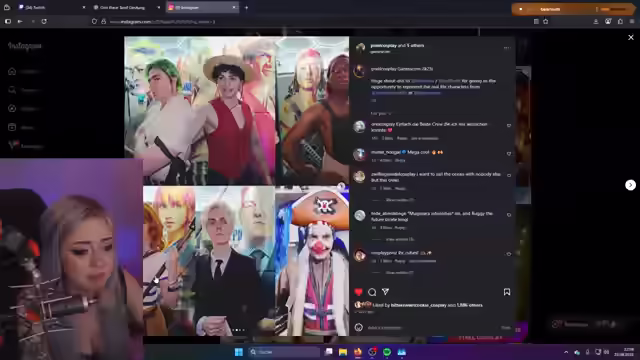Open the padlock site info icon
The image size is (640, 360).
tap(103, 21)
